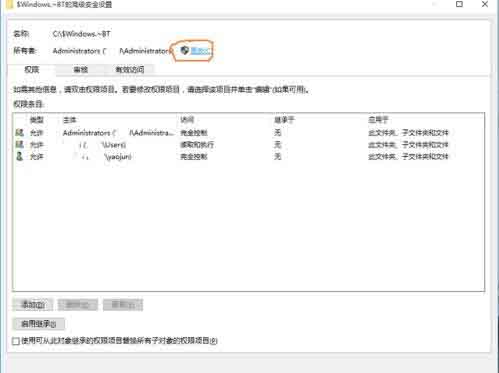Click the folder icon in the title bar
The width and height of the screenshot is (499, 373).
click(9, 4)
